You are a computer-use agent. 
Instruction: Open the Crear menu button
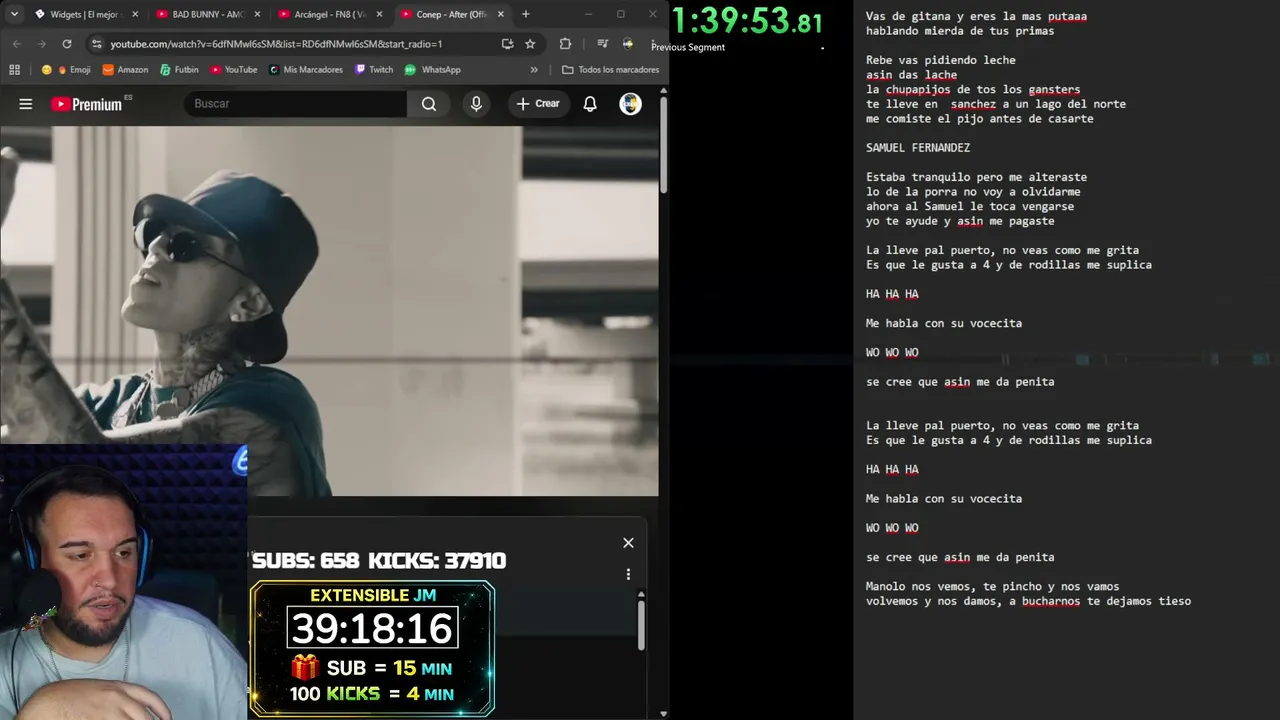pos(538,104)
